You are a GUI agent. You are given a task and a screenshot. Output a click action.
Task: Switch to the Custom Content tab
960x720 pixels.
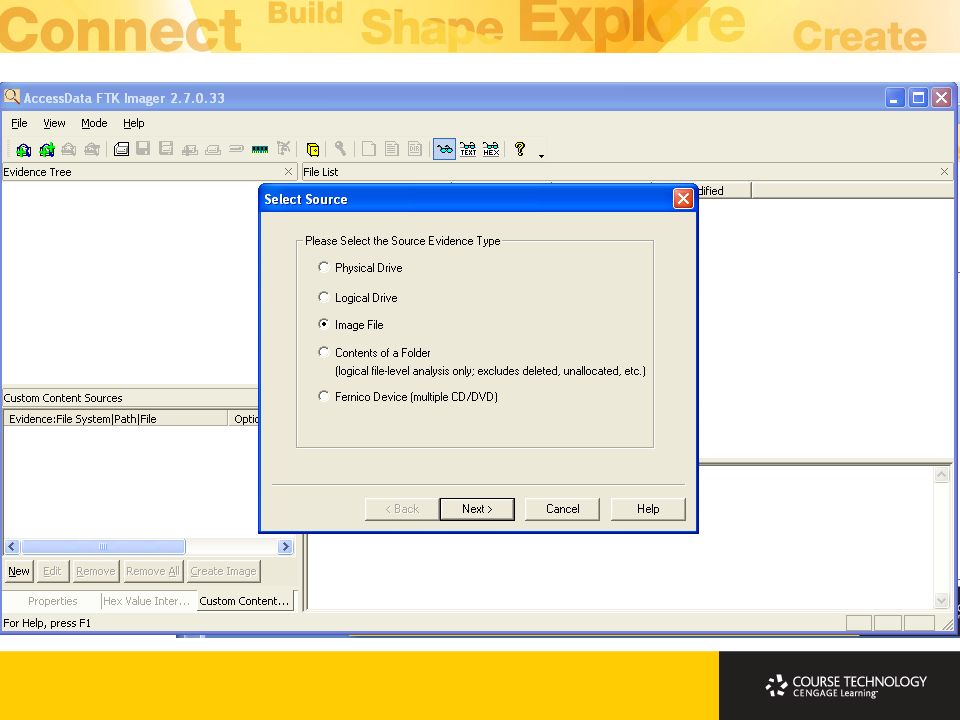pyautogui.click(x=244, y=601)
